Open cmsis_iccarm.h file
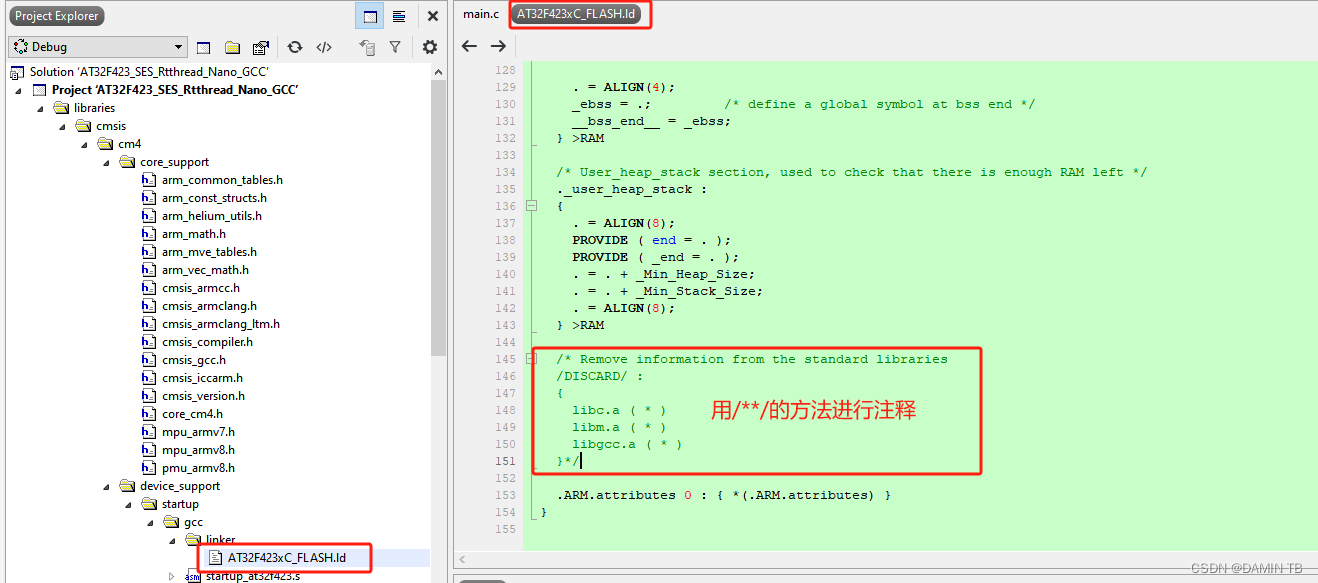The width and height of the screenshot is (1318, 583). point(202,378)
